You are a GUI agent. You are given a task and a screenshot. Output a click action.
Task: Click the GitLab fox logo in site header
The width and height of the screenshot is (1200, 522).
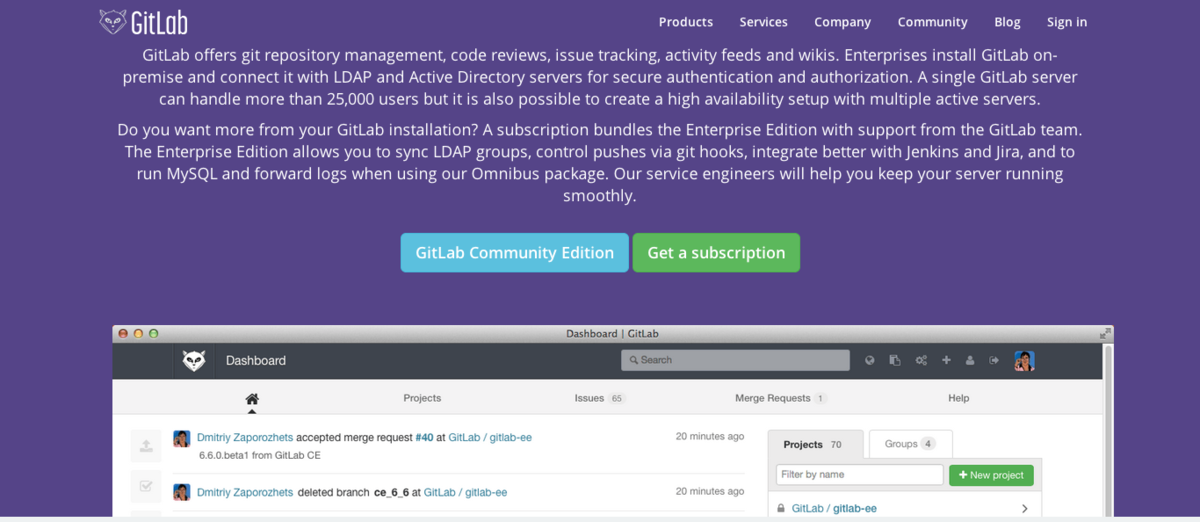pyautogui.click(x=113, y=21)
